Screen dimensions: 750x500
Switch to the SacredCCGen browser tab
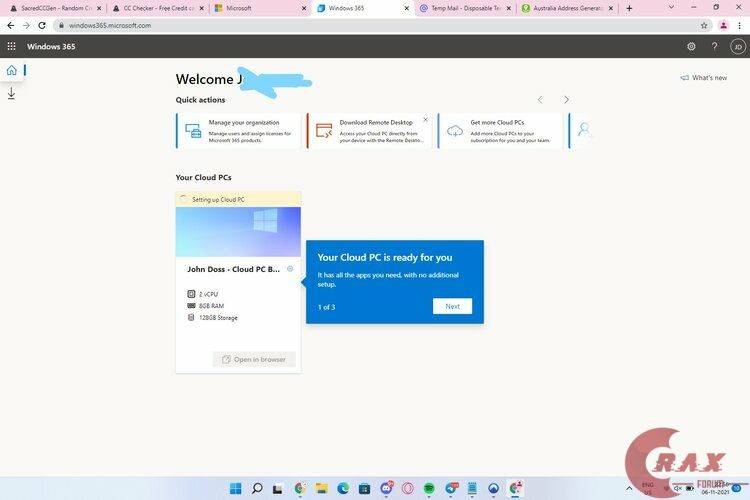click(56, 8)
